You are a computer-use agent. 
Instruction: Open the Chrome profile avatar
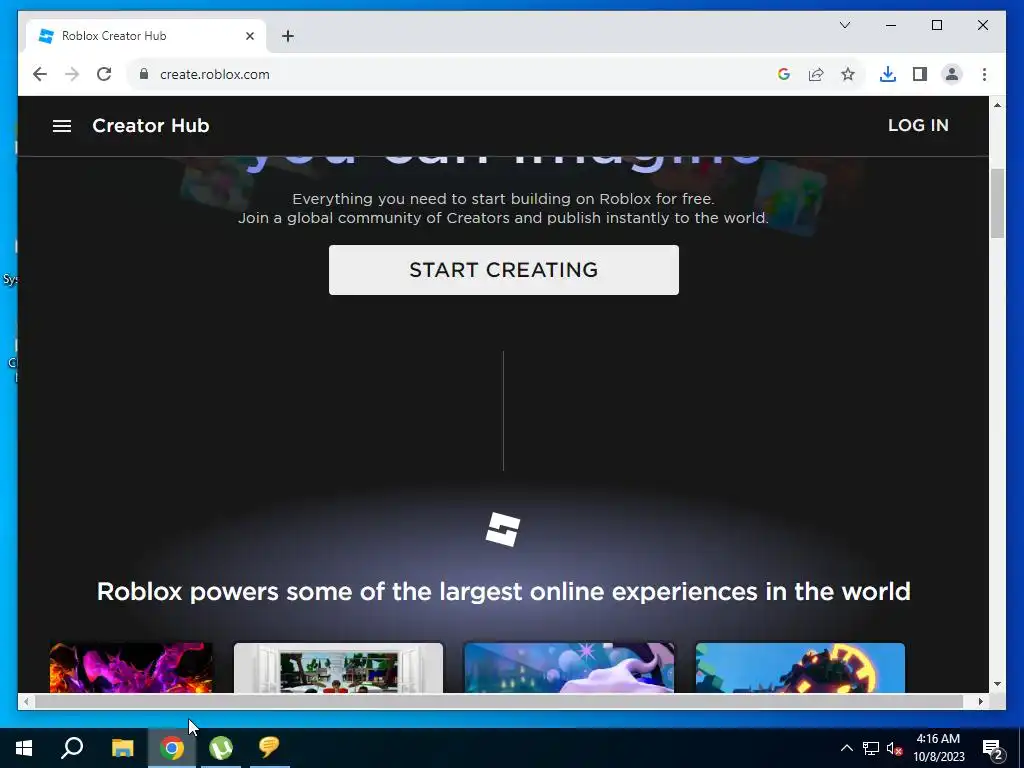952,74
